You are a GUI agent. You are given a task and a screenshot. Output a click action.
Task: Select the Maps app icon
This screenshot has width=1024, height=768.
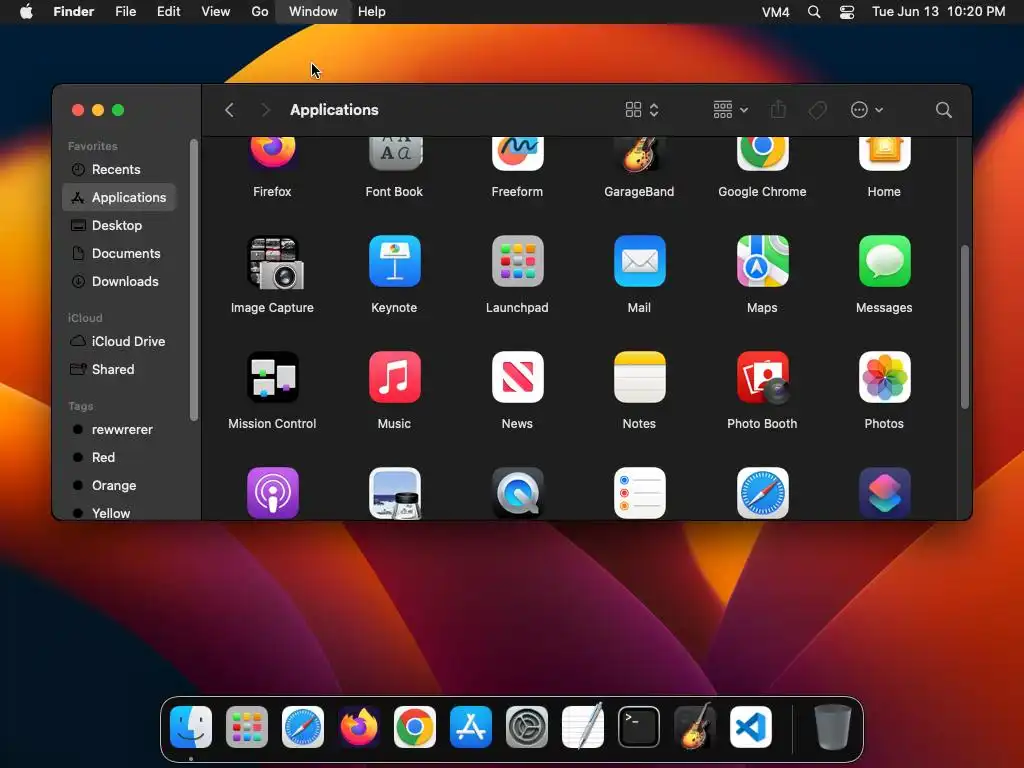pos(762,261)
